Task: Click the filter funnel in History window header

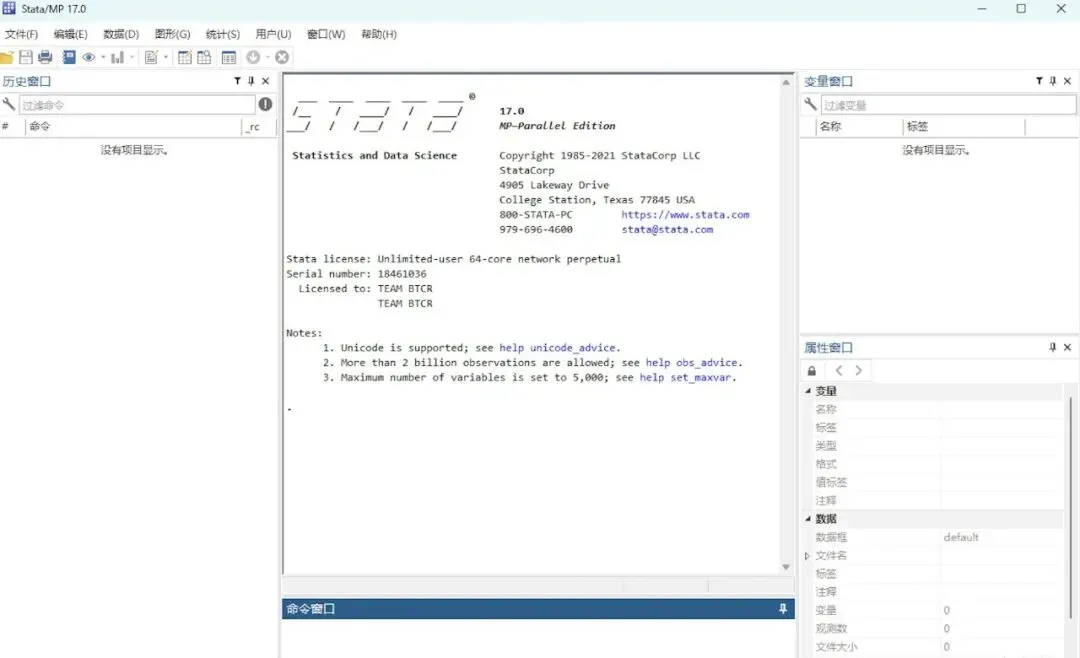Action: point(238,81)
